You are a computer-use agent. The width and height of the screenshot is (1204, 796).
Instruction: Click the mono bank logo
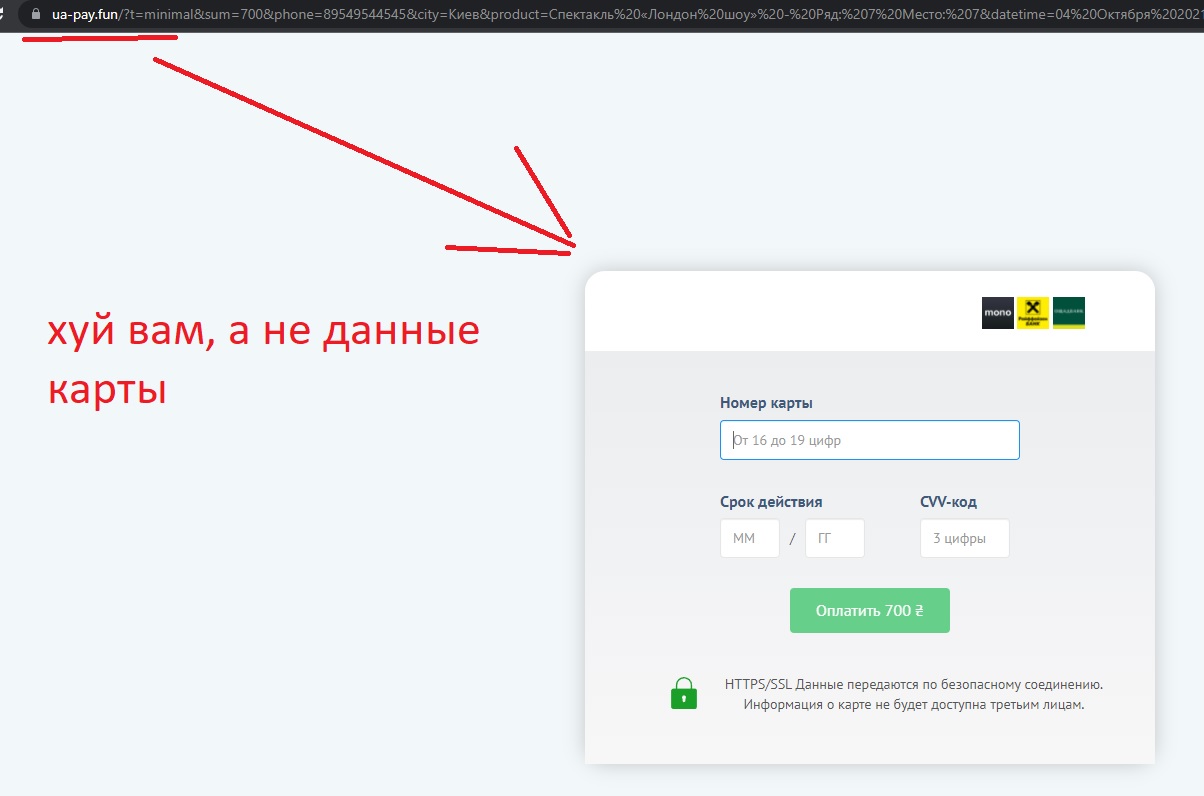coord(997,313)
